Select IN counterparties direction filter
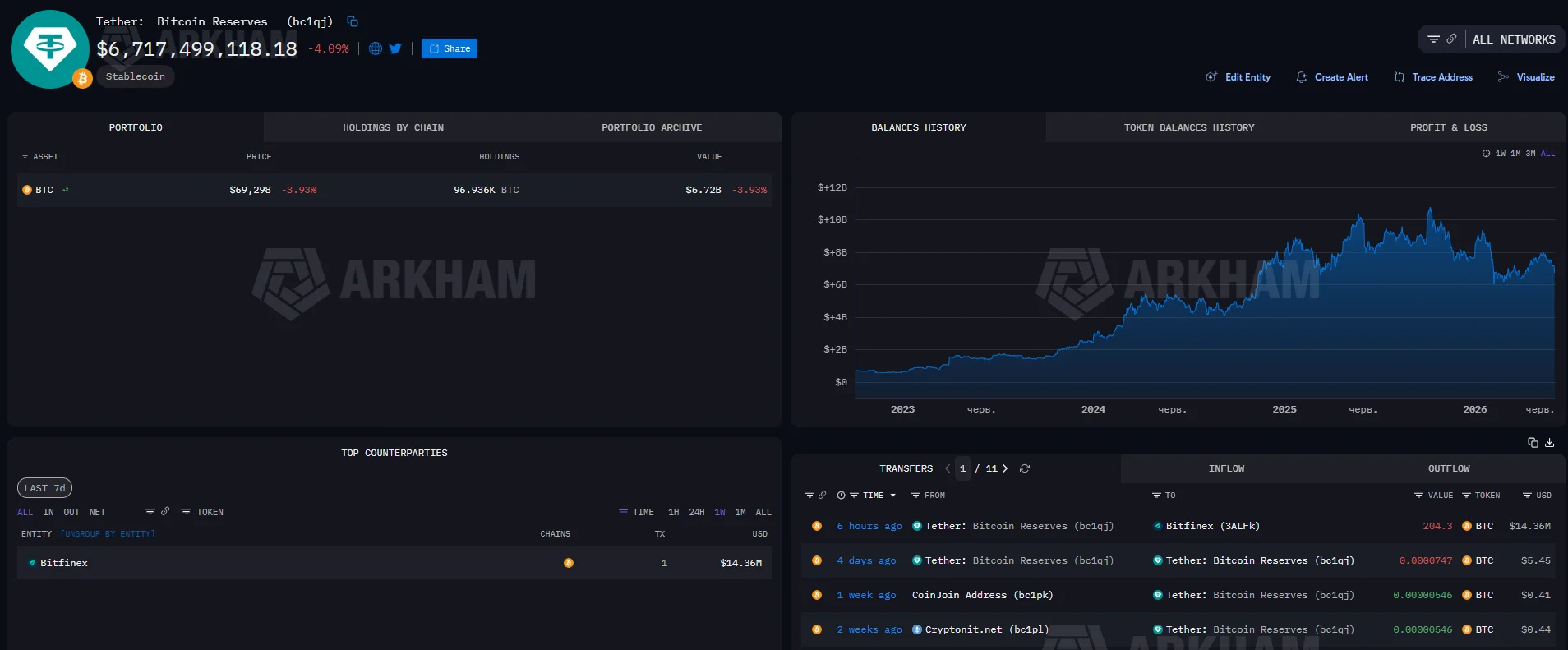This screenshot has width=1568, height=650. [x=48, y=512]
